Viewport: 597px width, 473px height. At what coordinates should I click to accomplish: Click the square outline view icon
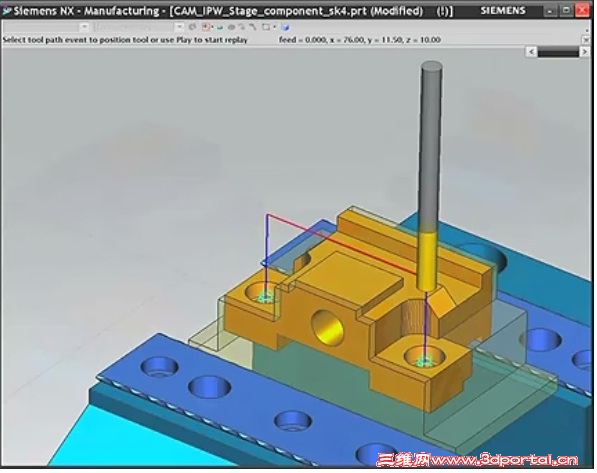pos(266,27)
